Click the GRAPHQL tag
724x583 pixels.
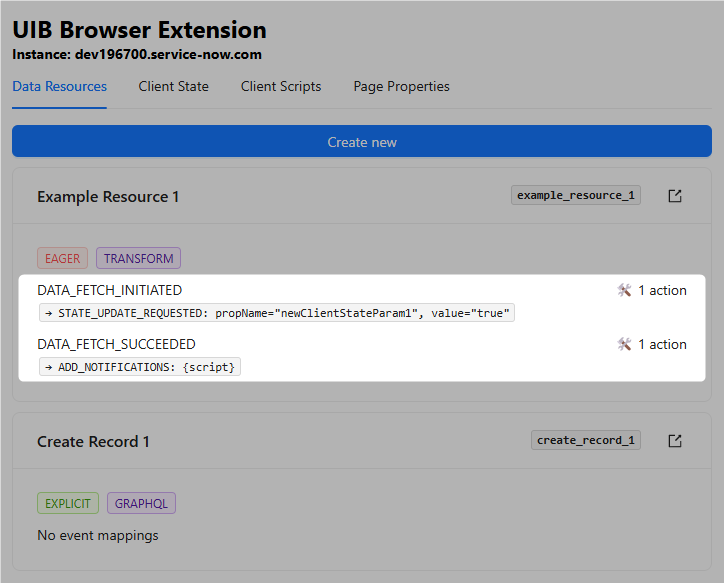click(x=141, y=504)
